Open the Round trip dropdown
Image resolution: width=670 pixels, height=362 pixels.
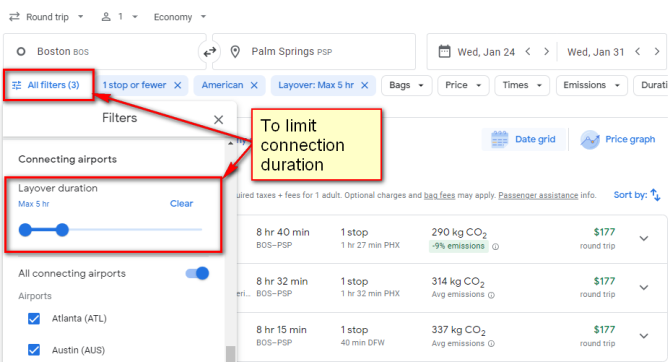tap(46, 17)
